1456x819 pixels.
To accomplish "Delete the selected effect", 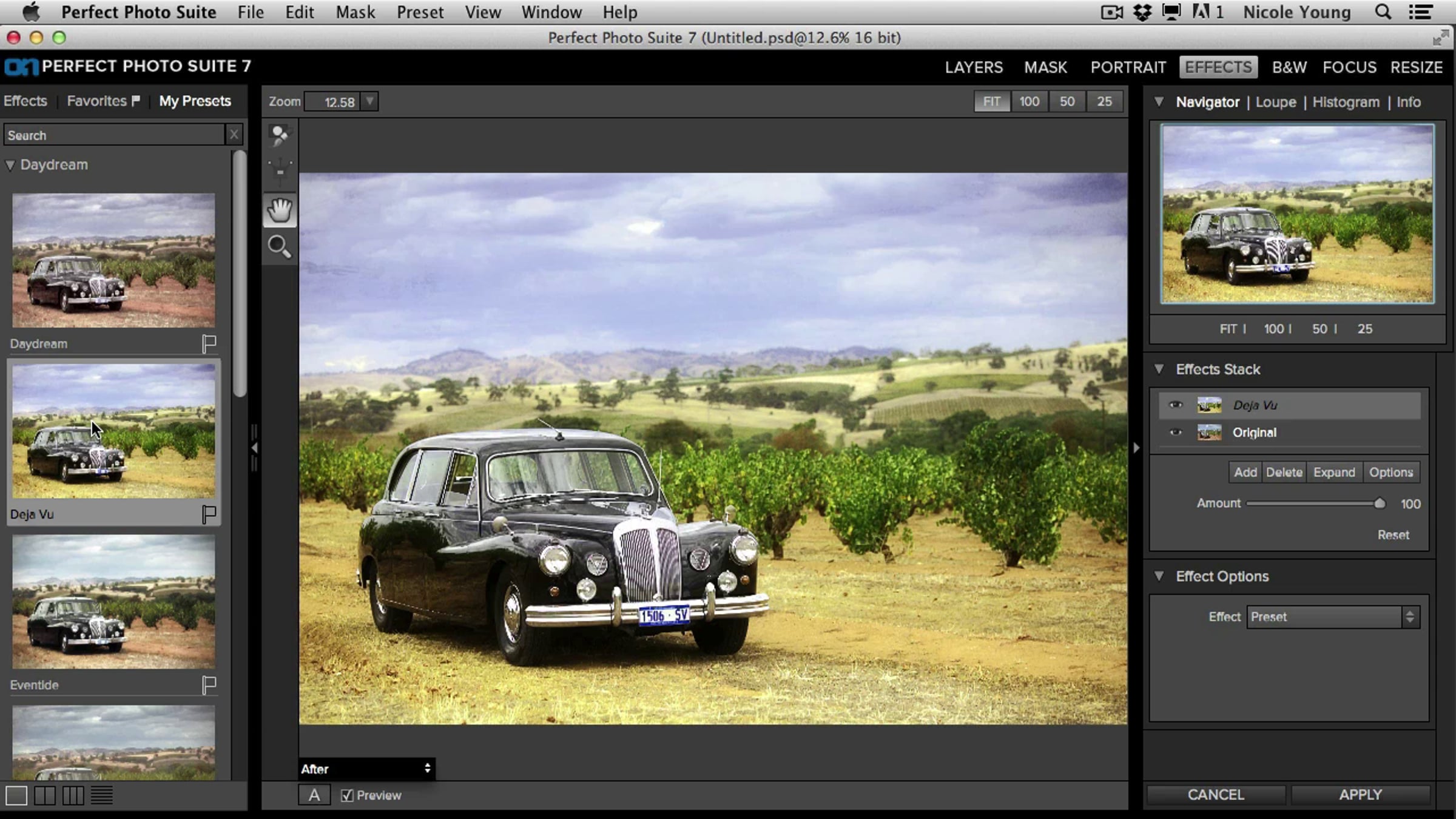I will point(1284,472).
